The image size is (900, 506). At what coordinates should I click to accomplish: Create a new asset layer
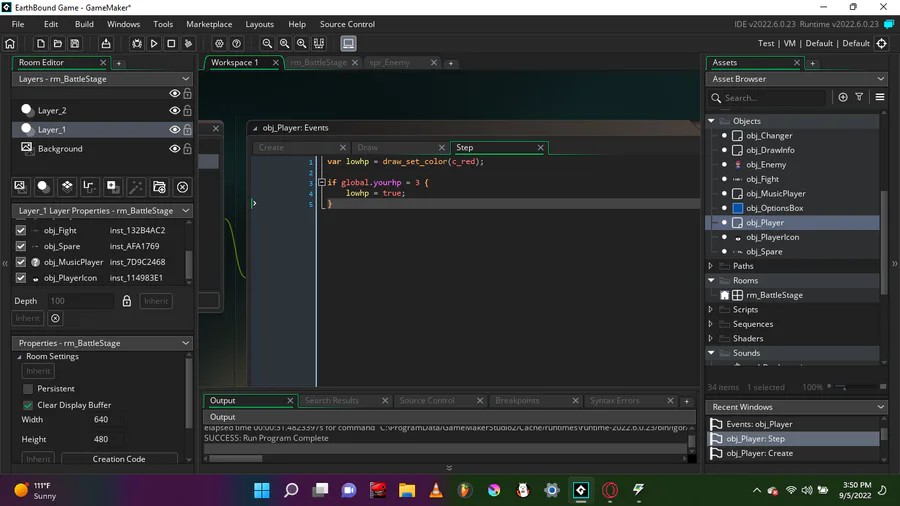pyautogui.click(x=112, y=186)
